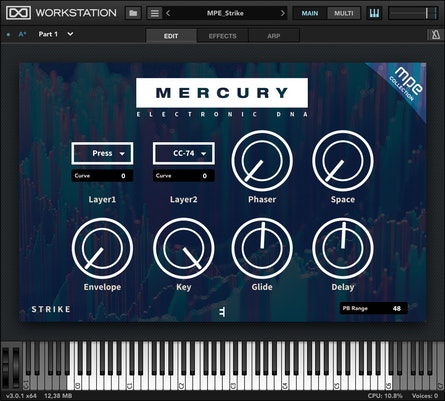Viewport: 445px width, 401px height.
Task: Switch to the EFFECTS tab
Action: [222, 36]
